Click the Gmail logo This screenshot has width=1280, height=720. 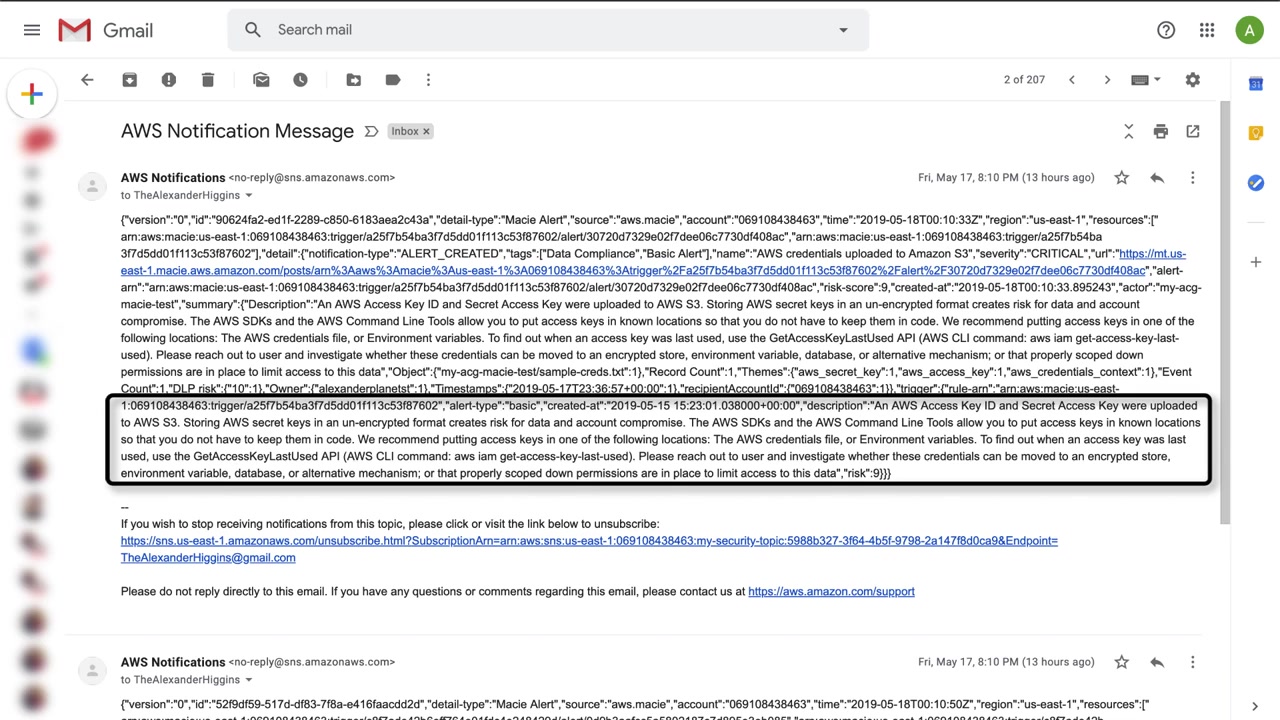tap(105, 30)
